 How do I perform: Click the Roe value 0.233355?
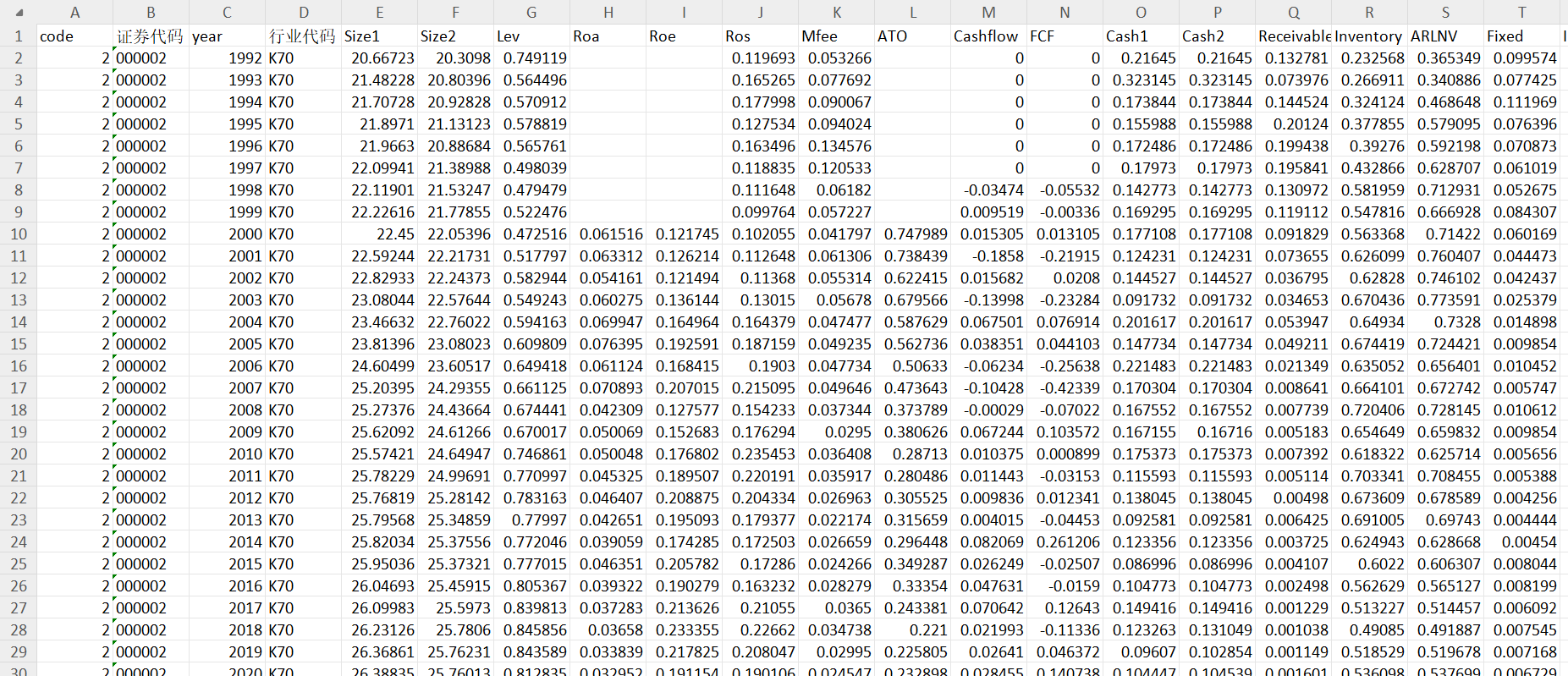click(685, 630)
